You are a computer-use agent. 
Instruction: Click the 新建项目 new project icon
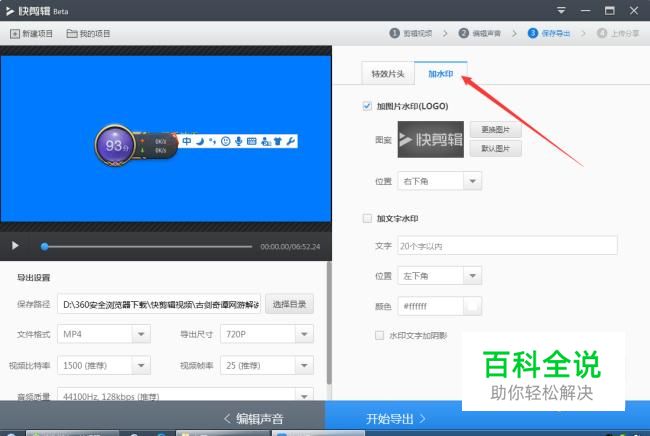click(x=15, y=34)
